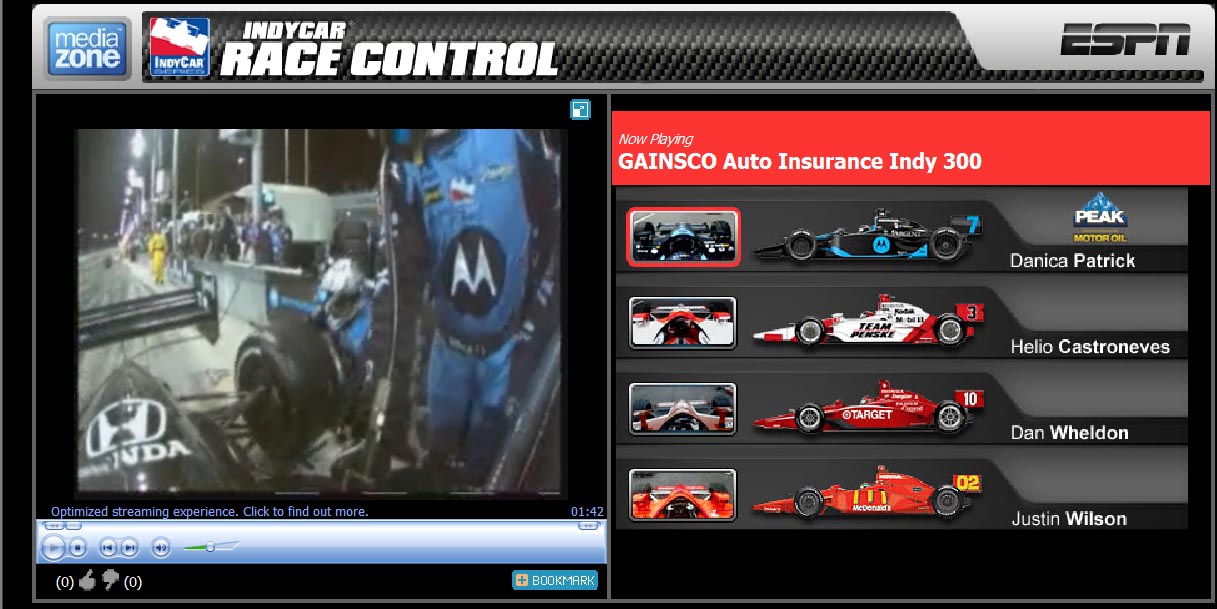This screenshot has height=609, width=1217.
Task: Click the Play button in the media player
Action: pos(54,547)
